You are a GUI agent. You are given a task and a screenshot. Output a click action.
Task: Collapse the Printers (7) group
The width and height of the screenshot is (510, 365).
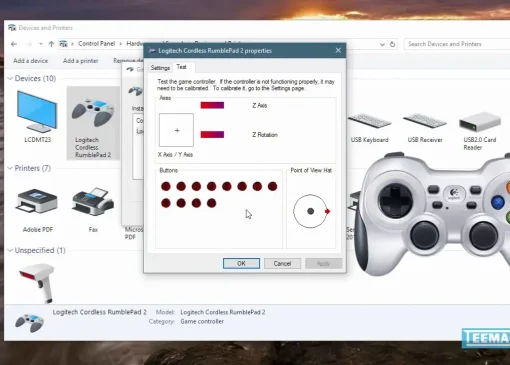[x=10, y=168]
